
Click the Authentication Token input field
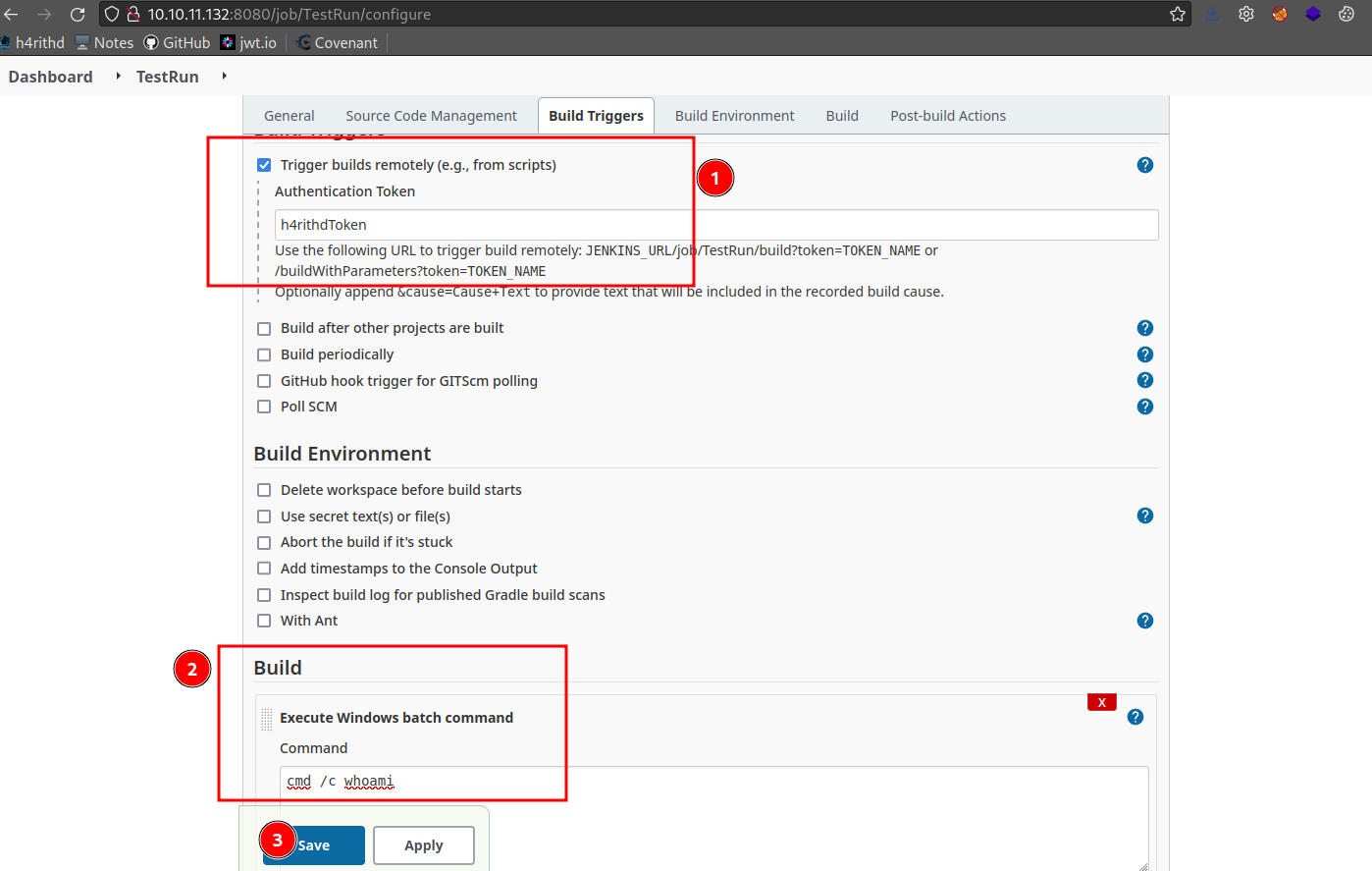[716, 225]
